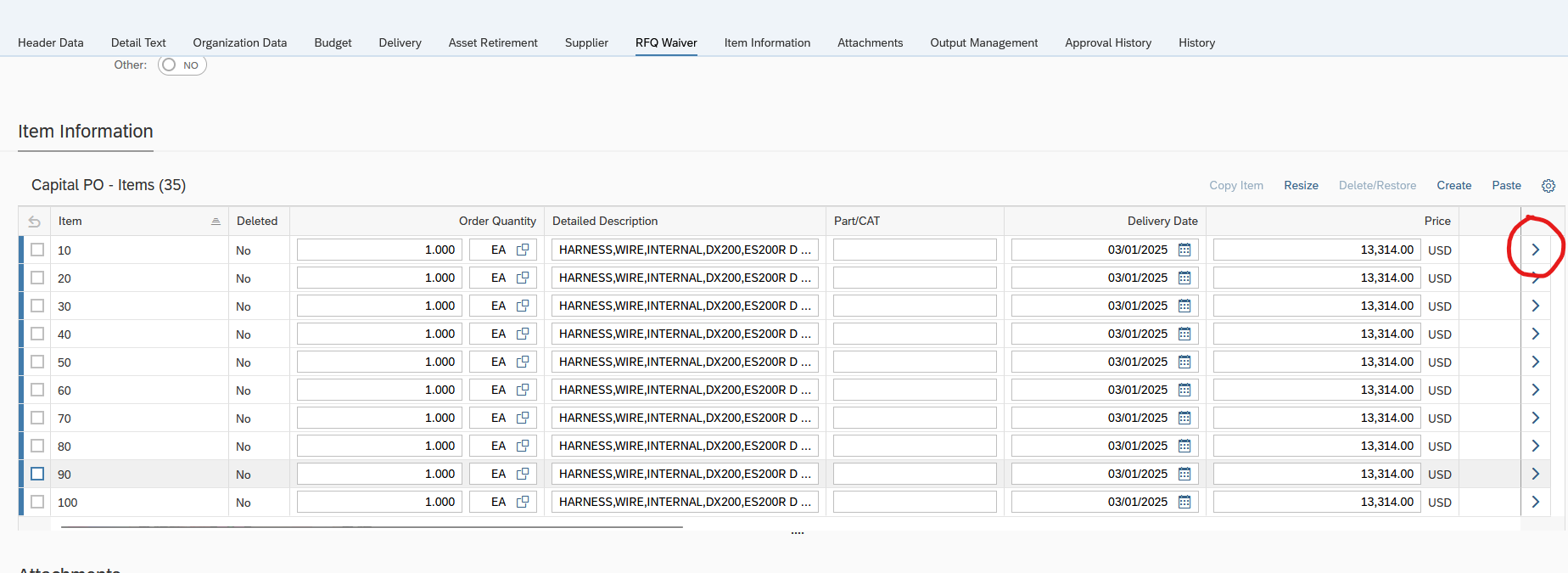Viewport: 1568px width, 573px height.
Task: Open table settings gear icon
Action: click(1548, 186)
